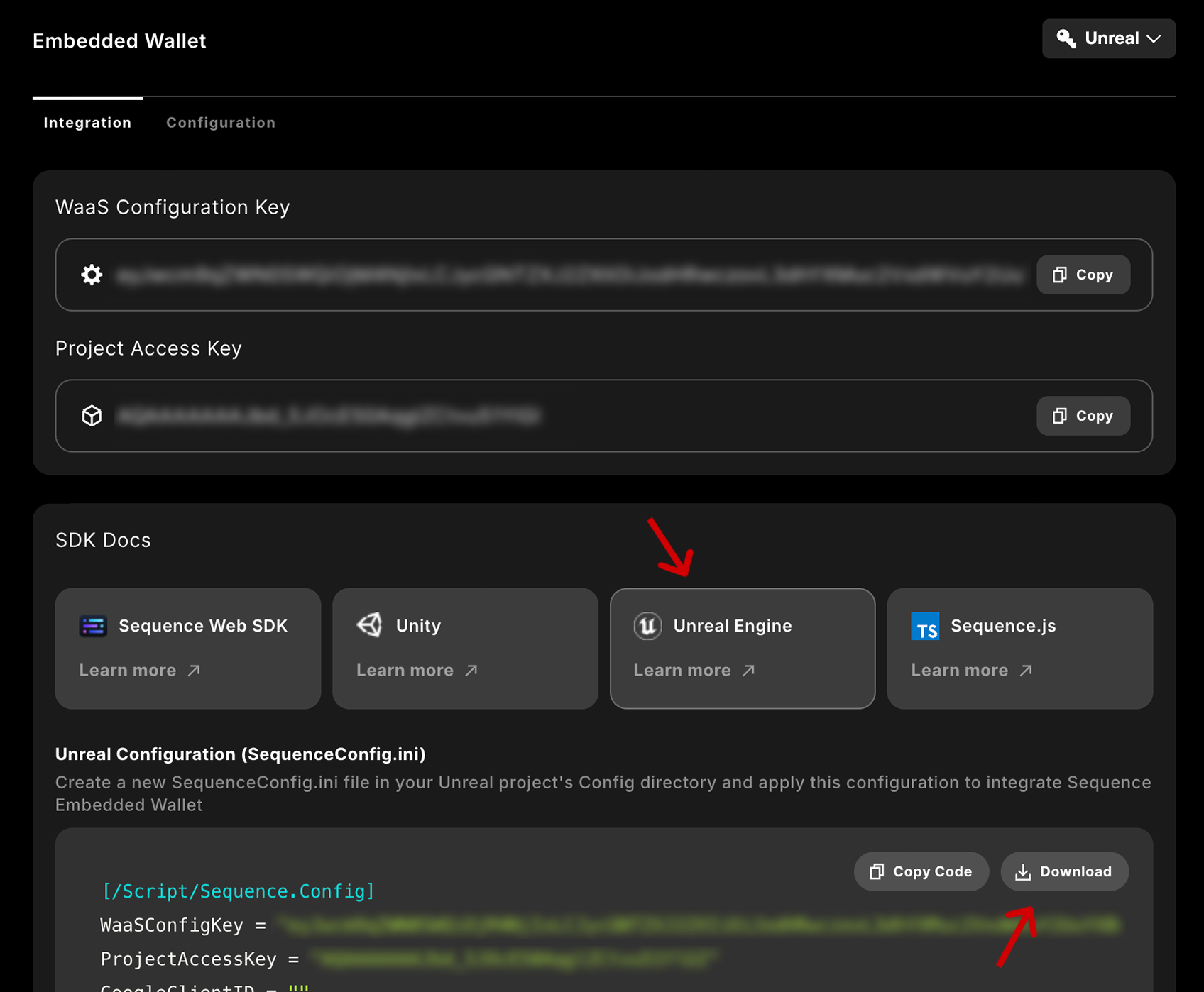Click the download arrow icon
This screenshot has width=1204, height=992.
click(x=1023, y=872)
